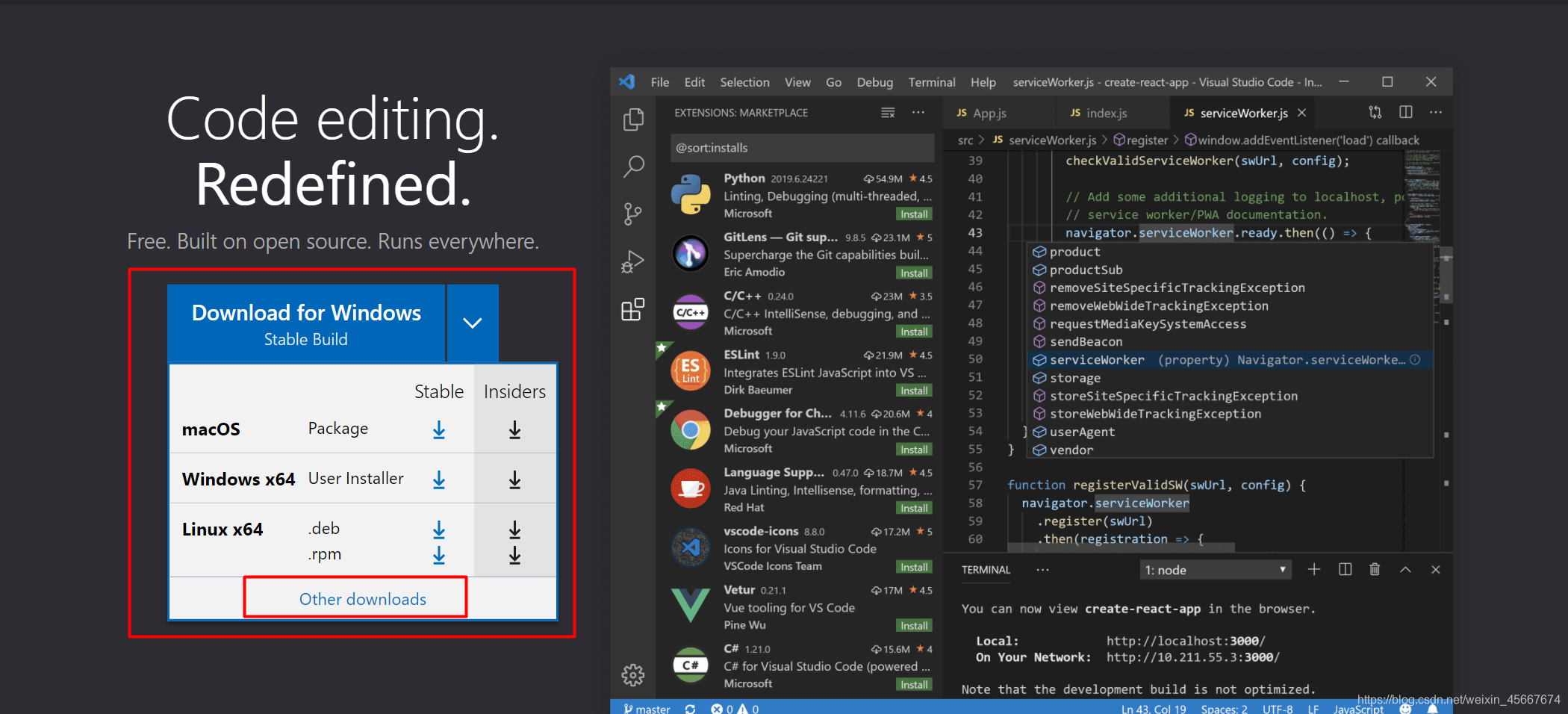The image size is (1568, 714).
Task: Click sync changes icon in status bar
Action: [690, 709]
